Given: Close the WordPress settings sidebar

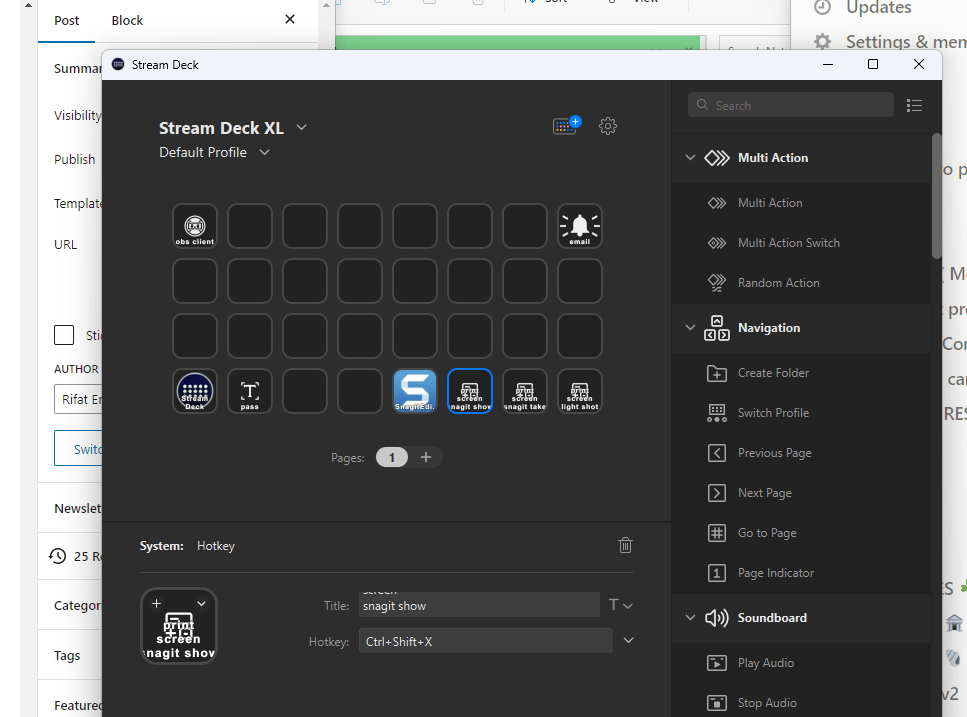Looking at the screenshot, I should click(x=290, y=20).
